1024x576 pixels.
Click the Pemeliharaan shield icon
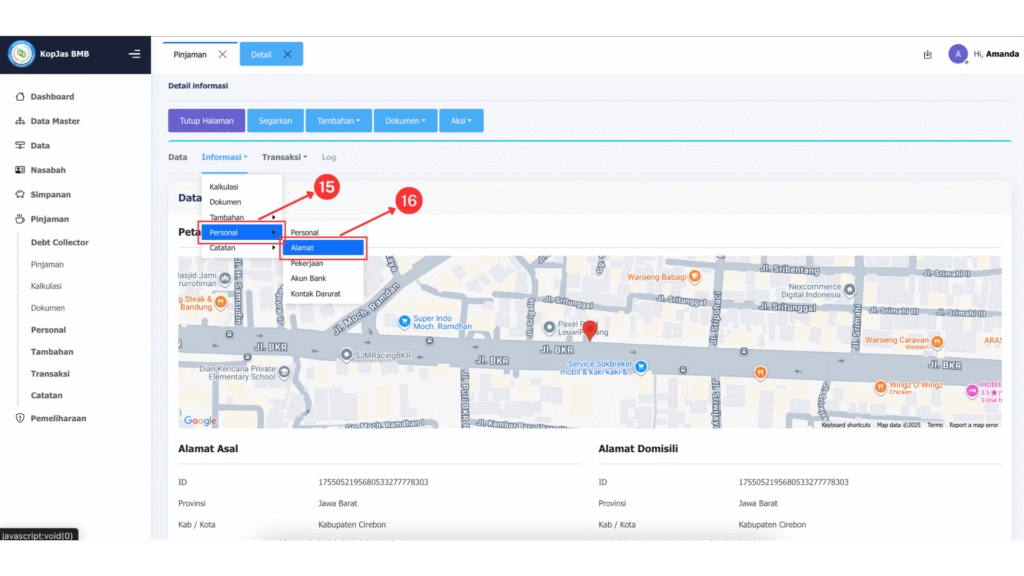20,418
